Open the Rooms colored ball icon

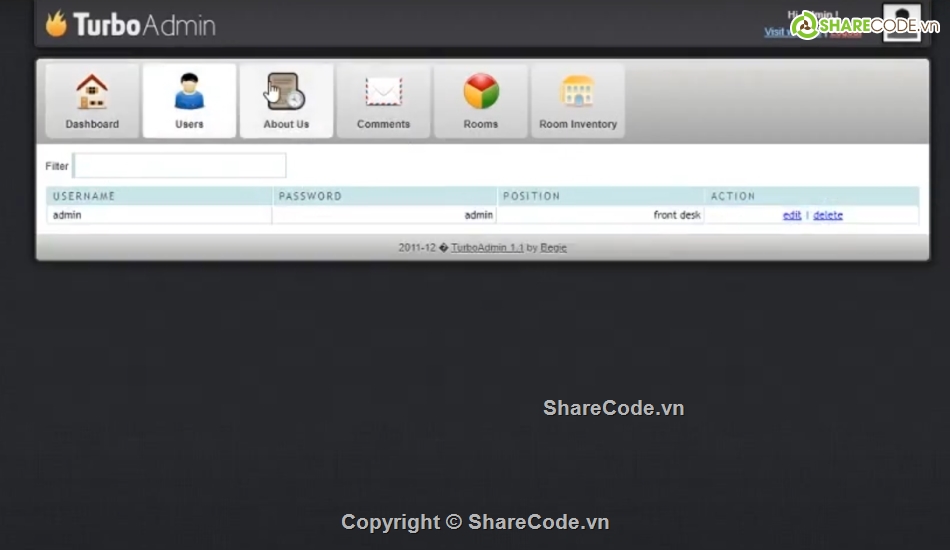pos(481,91)
